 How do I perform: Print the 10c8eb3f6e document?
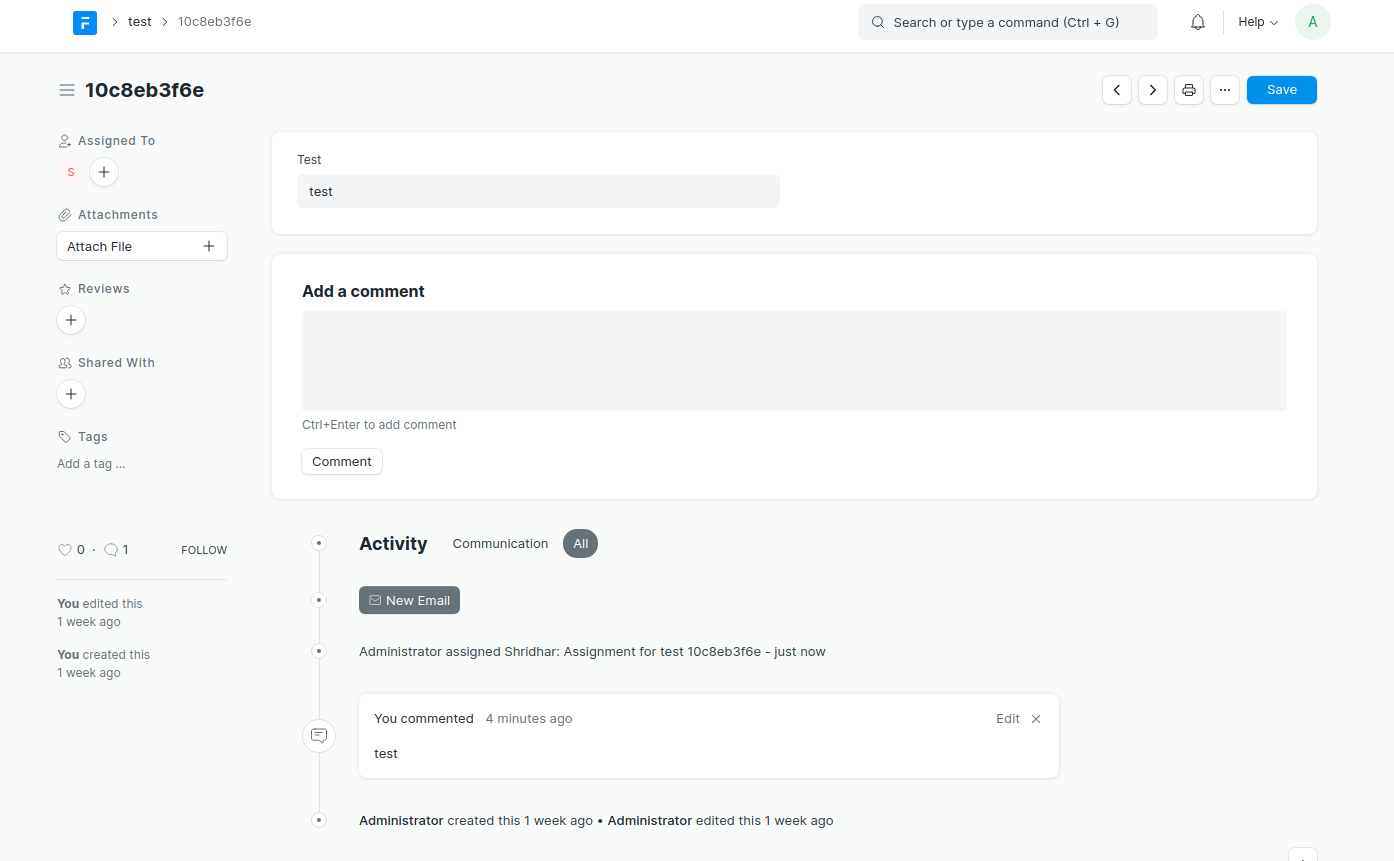coord(1189,89)
